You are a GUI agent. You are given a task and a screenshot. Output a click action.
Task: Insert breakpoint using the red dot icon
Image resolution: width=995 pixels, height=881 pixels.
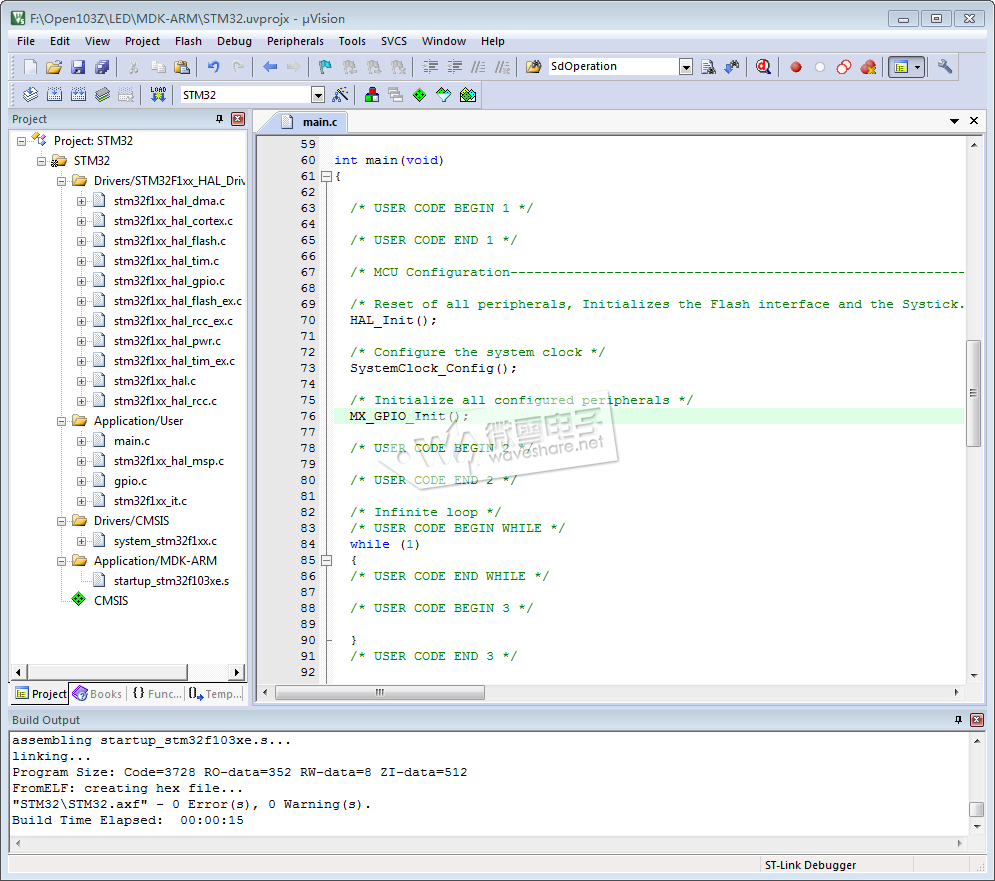(796, 67)
